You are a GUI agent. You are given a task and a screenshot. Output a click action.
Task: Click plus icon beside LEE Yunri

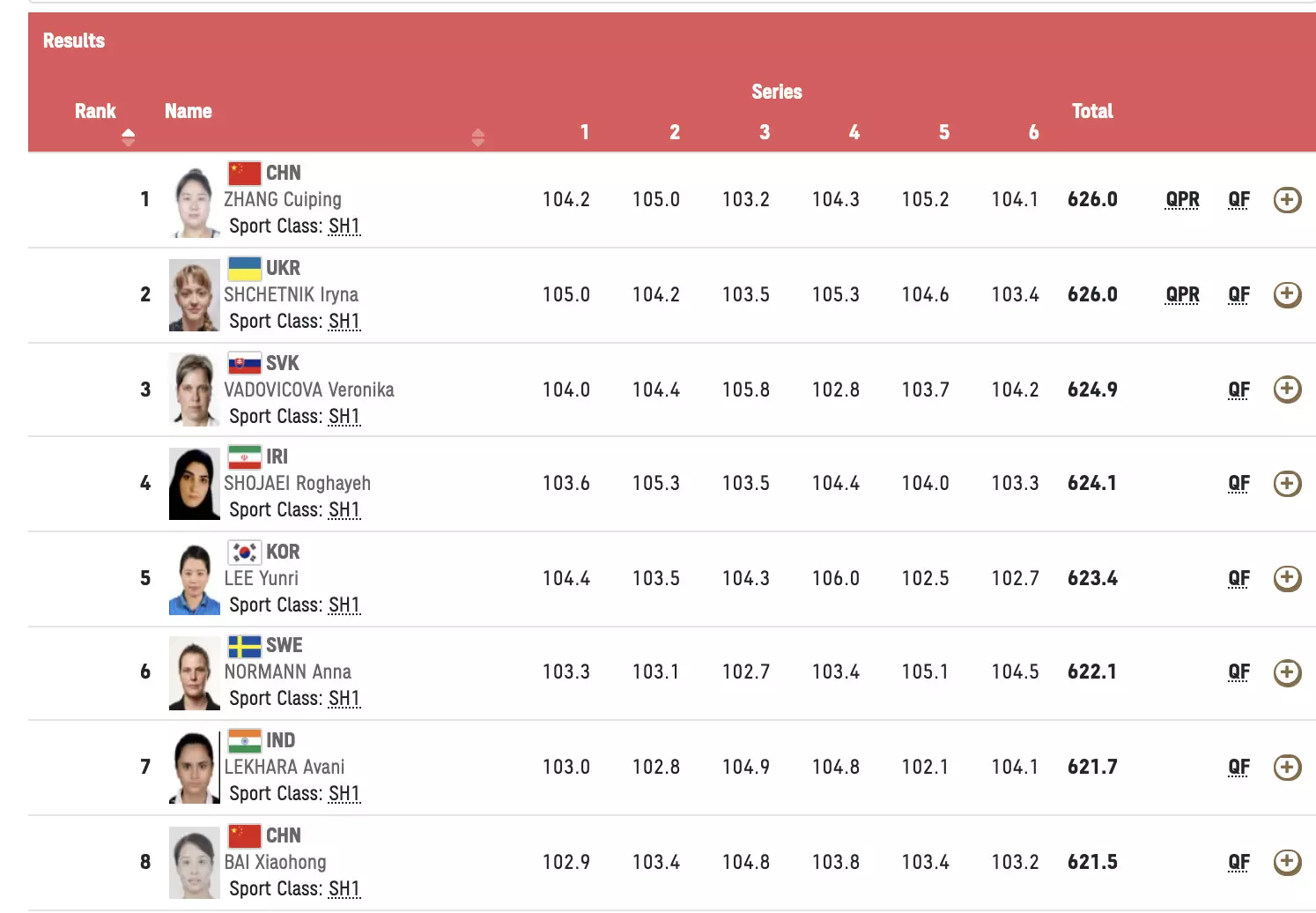click(1287, 578)
